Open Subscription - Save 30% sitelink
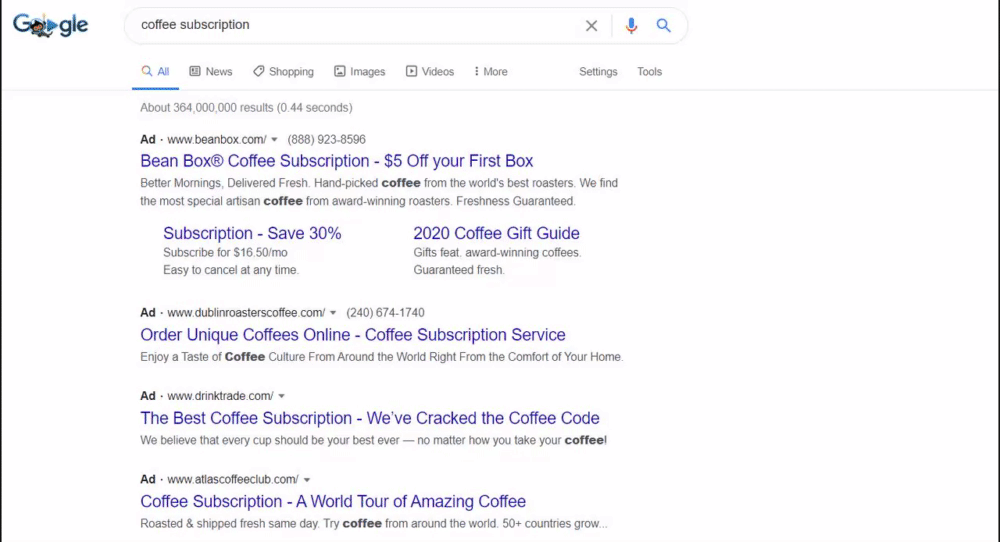Viewport: 1000px width, 542px height. [x=252, y=233]
